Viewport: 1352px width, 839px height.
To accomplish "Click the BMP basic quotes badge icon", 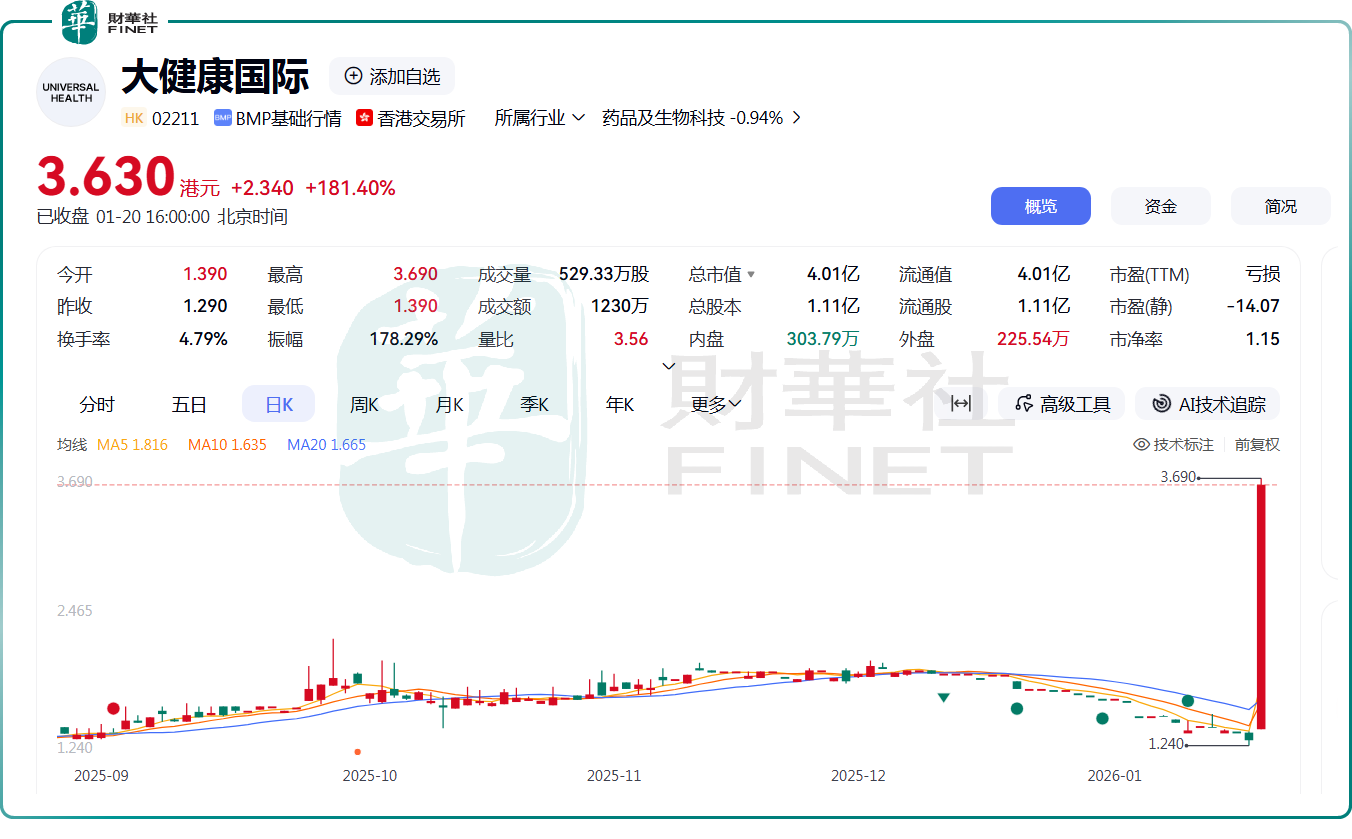I will click(223, 118).
